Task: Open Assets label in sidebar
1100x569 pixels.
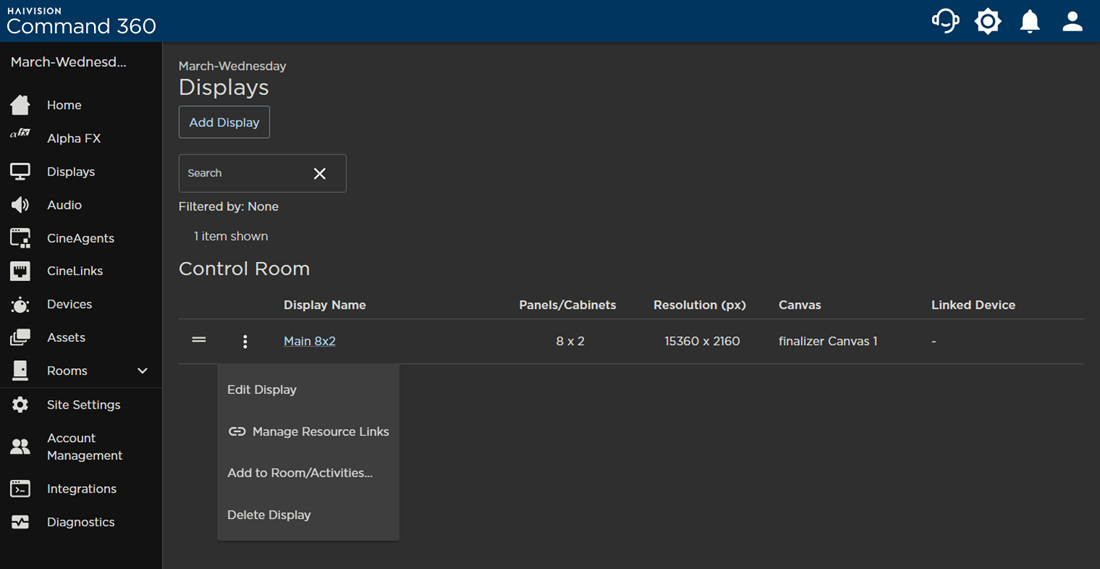Action: click(x=66, y=337)
